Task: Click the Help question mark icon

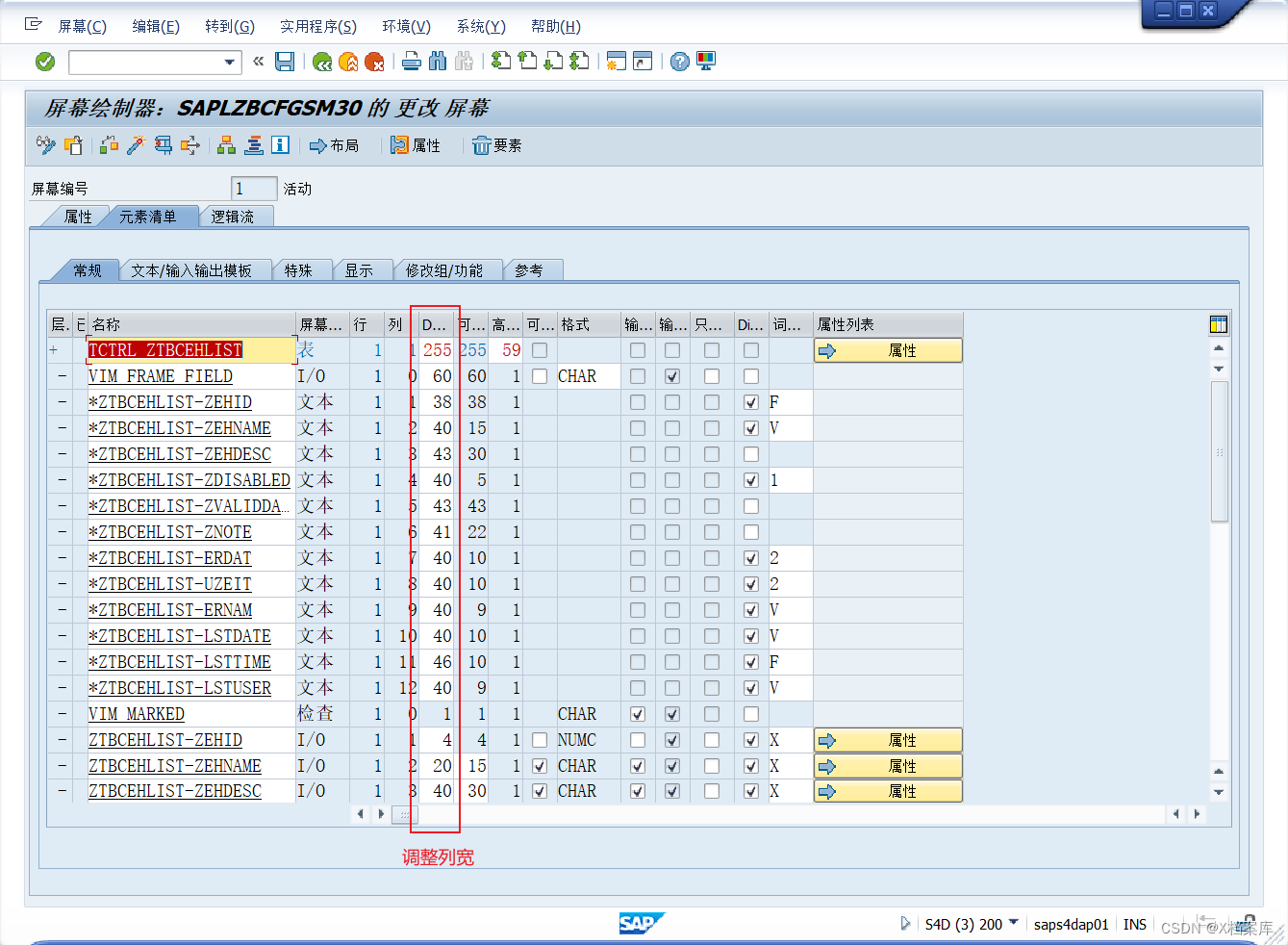Action: 680,62
